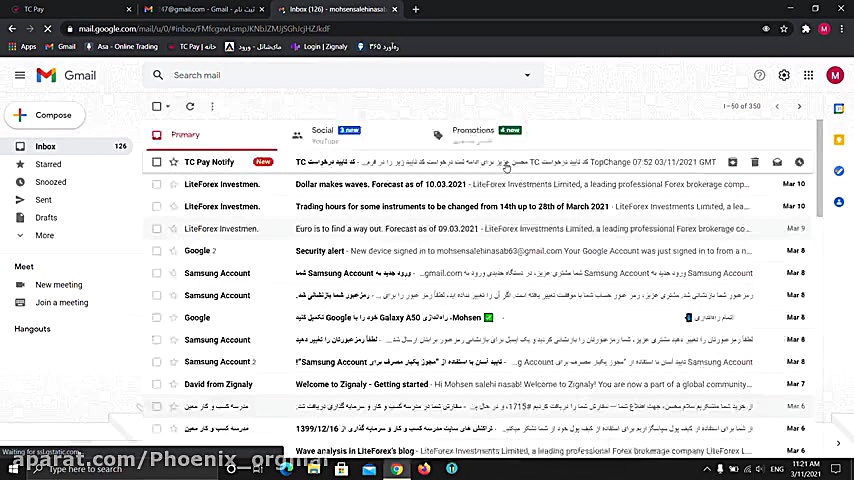
Task: Compose a new email
Action: point(45,115)
